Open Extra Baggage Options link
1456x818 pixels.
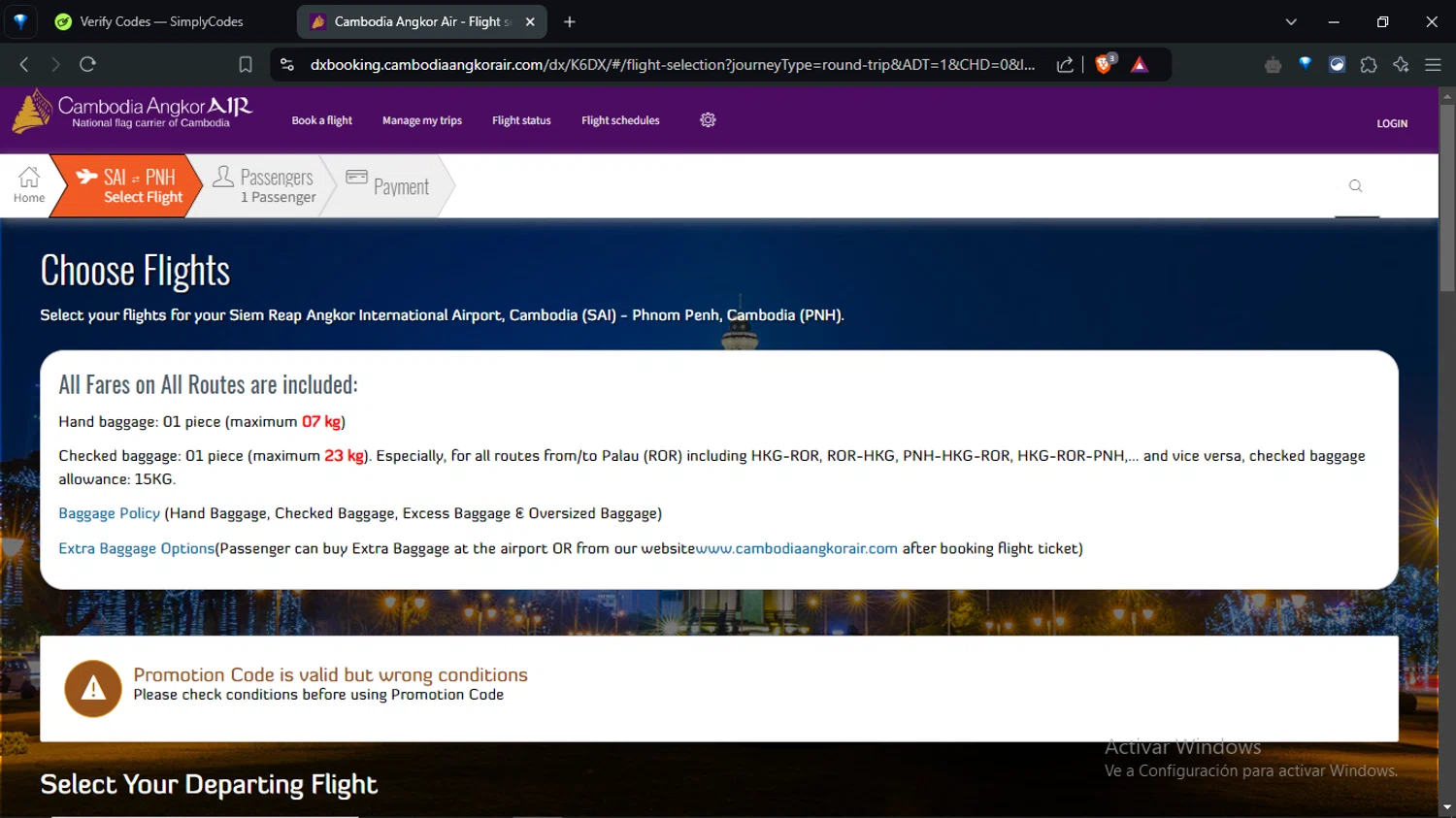coord(136,548)
